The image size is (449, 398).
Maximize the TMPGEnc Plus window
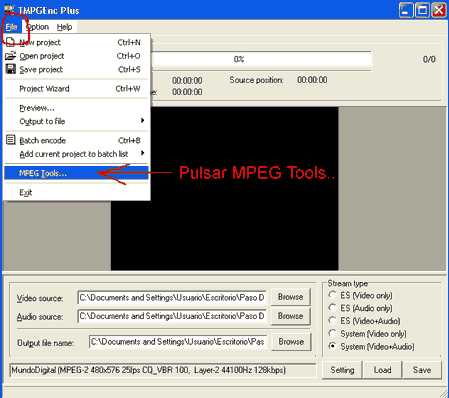point(422,10)
